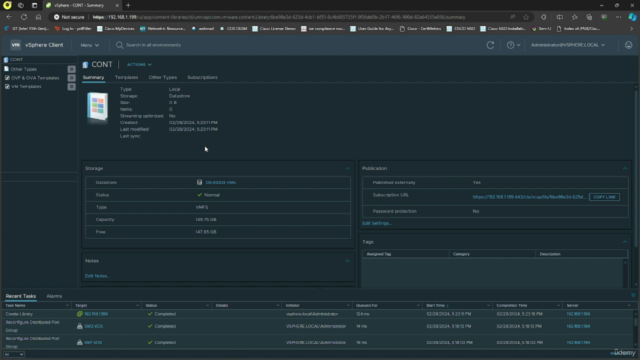Open browser collections icon
The width and height of the screenshot is (640, 360).
(589, 17)
